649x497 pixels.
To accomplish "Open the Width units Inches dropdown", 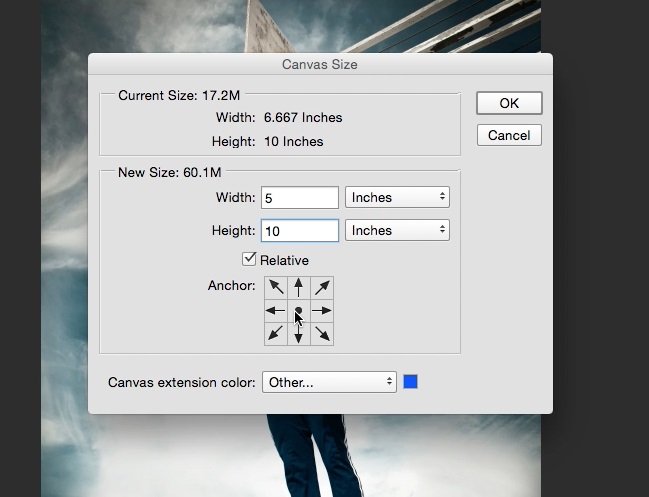I will pos(397,197).
